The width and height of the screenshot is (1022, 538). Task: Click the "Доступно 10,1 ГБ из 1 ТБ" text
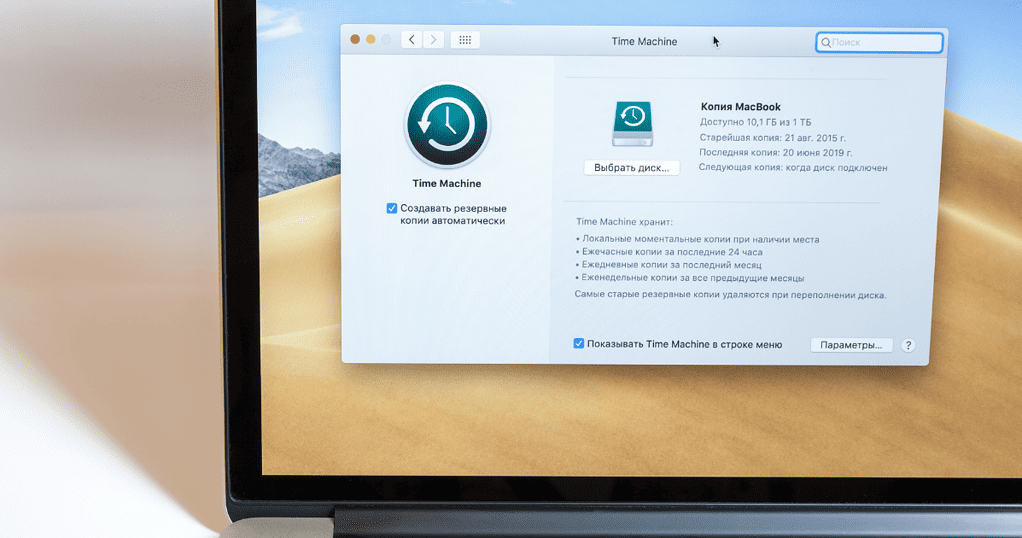coord(755,122)
